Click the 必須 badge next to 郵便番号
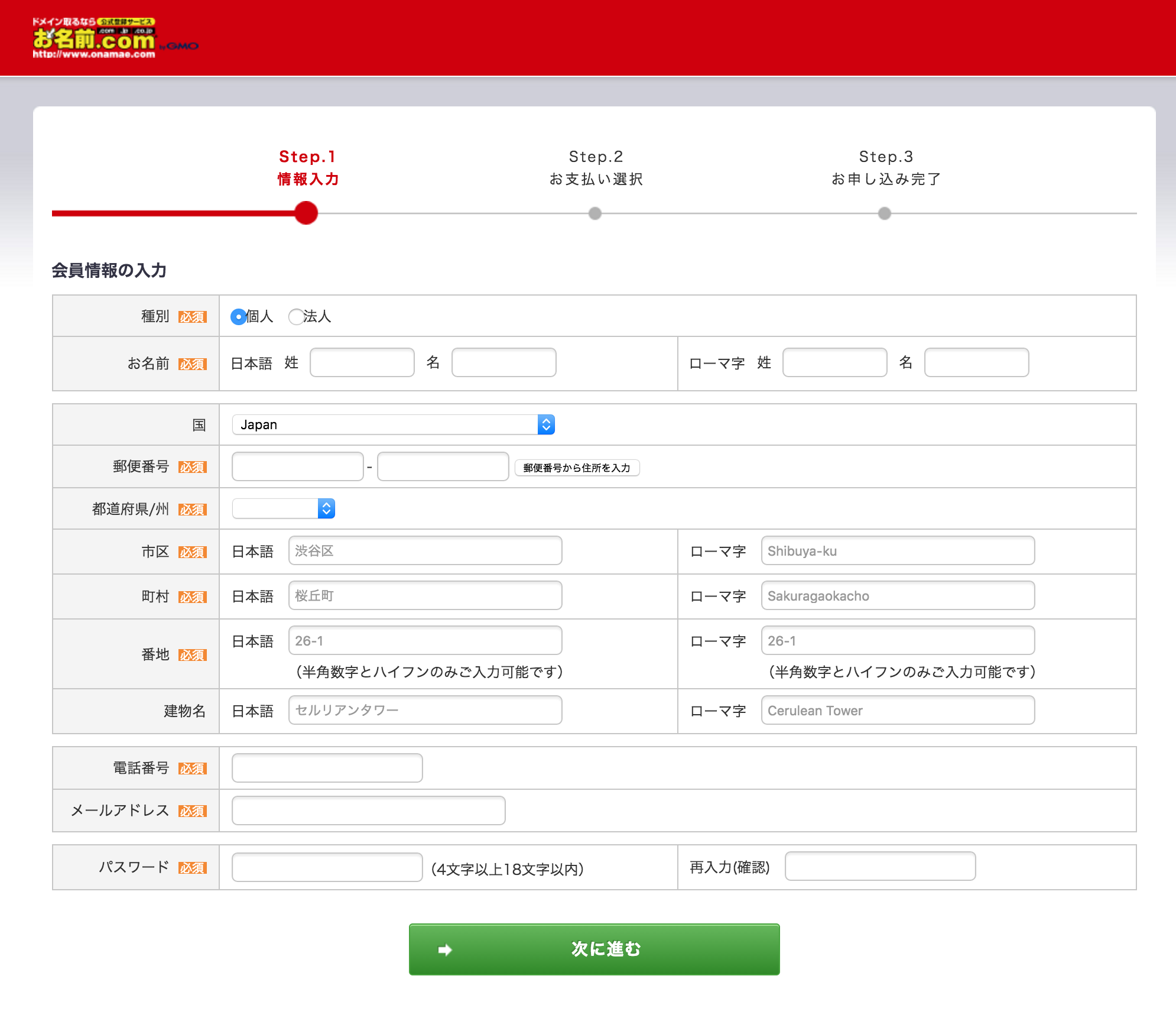 click(x=193, y=467)
